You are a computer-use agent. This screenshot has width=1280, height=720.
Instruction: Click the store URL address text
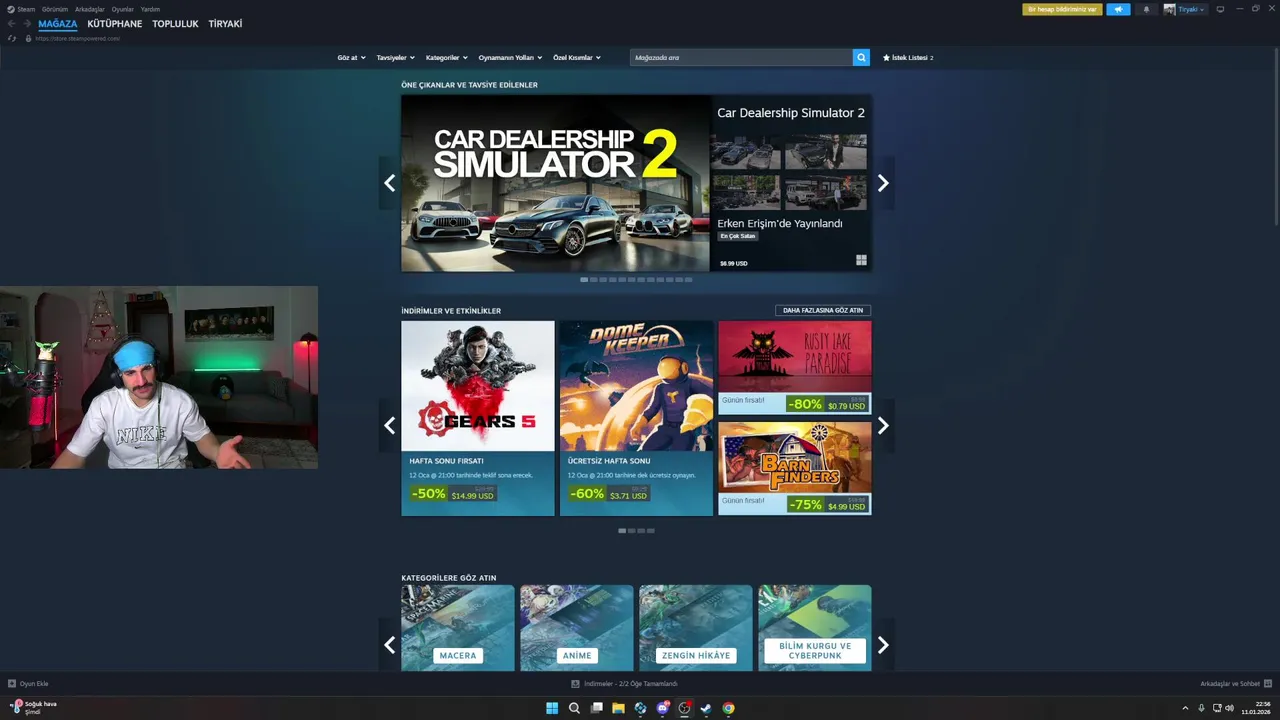tap(77, 38)
